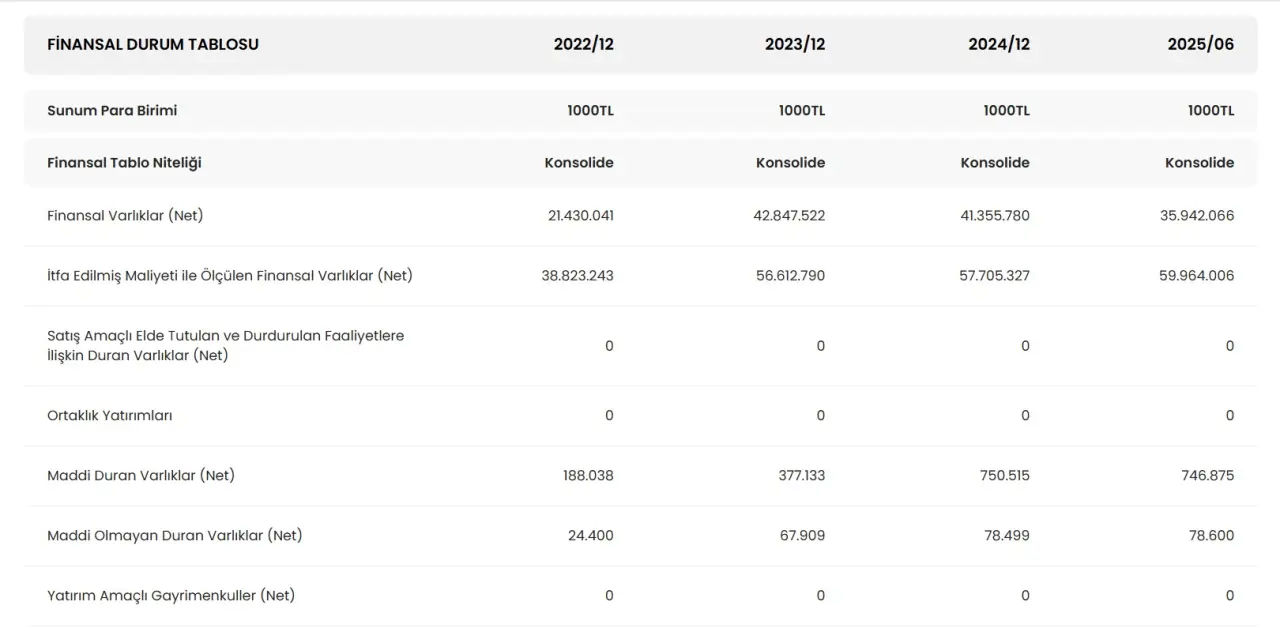This screenshot has height=643, width=1280.
Task: Choose the 2025/06 period header
Action: (x=1200, y=44)
